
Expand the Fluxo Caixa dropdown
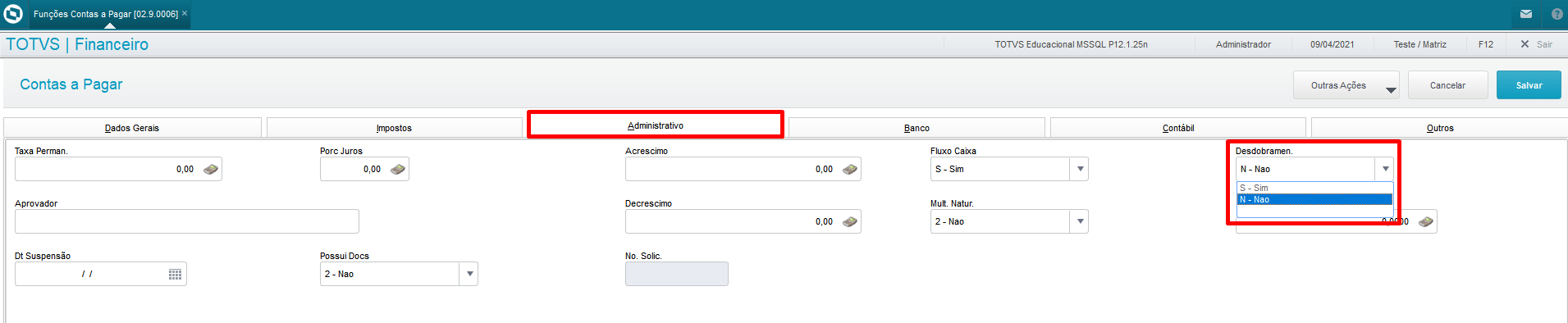(1080, 169)
